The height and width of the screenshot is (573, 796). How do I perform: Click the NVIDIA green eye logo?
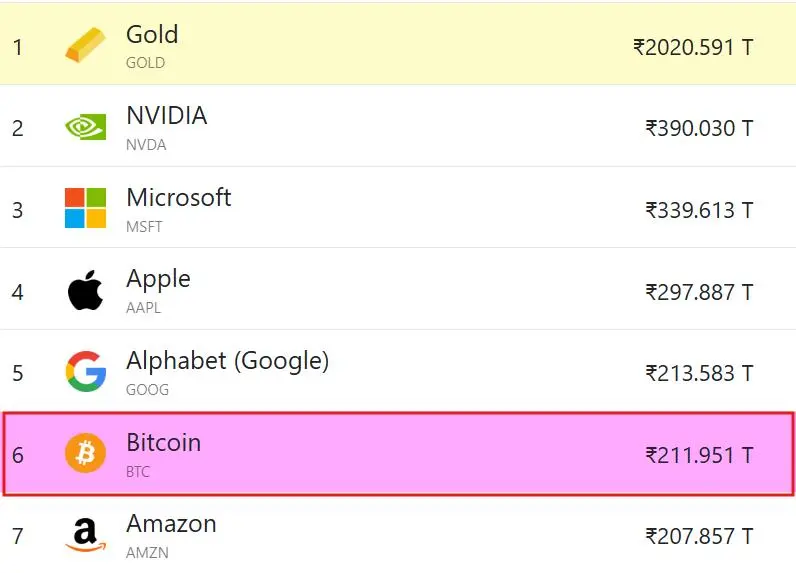point(85,126)
